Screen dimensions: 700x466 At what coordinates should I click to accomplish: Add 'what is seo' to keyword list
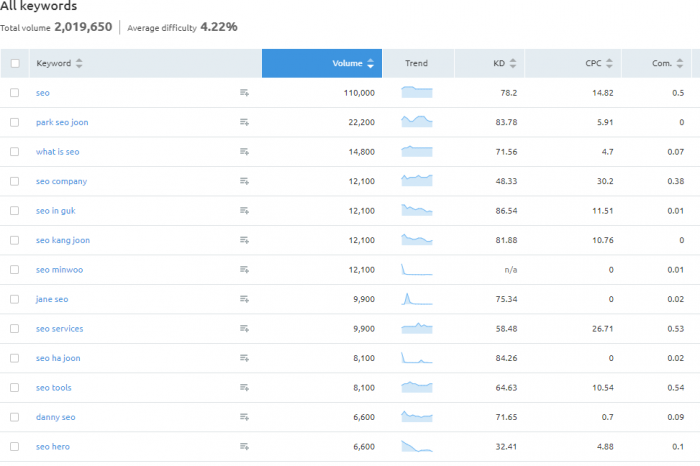244,152
